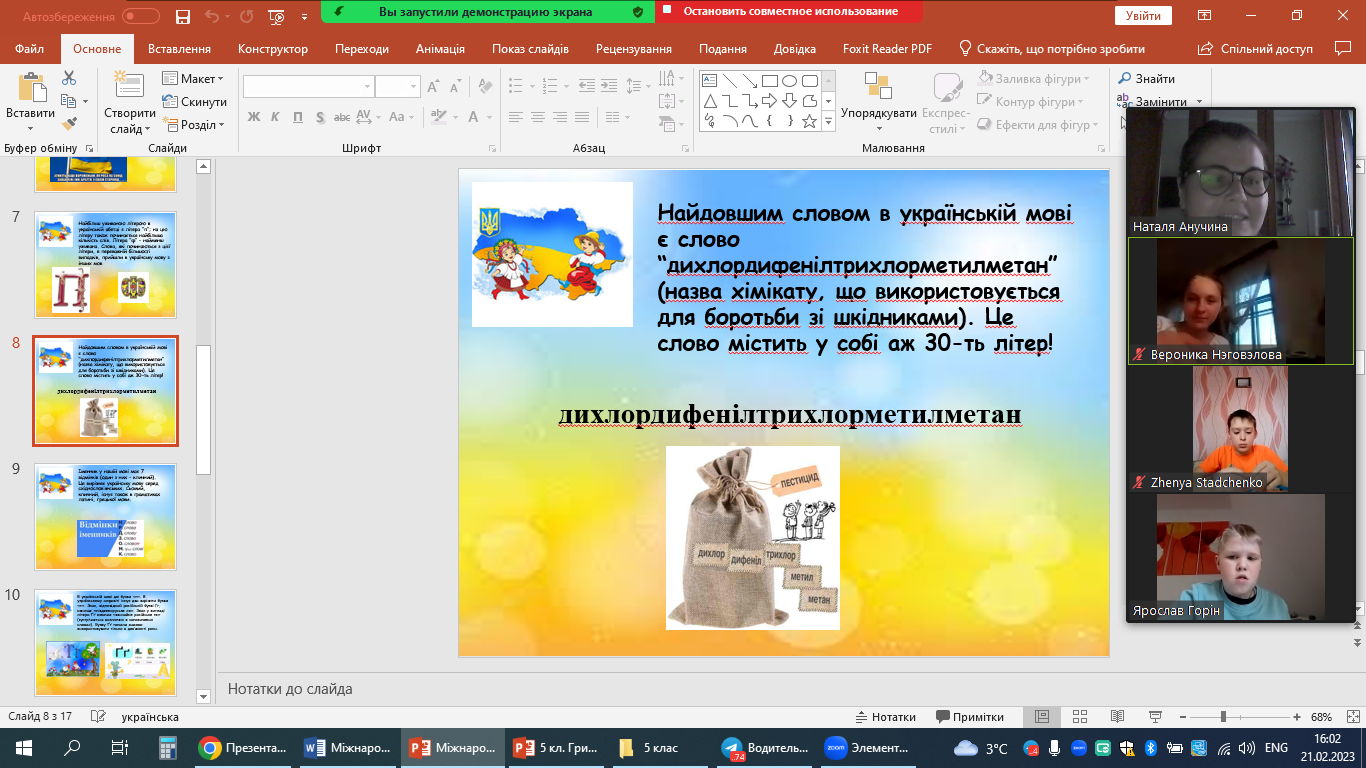Toggle Strikethrough (abc) formatting
The width and height of the screenshot is (1366, 768).
[343, 117]
